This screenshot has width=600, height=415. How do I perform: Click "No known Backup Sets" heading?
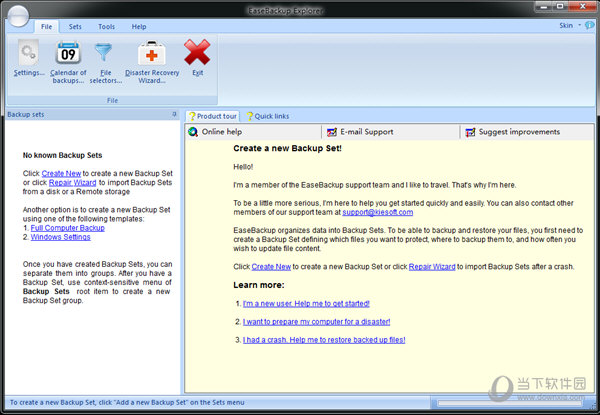tap(62, 155)
